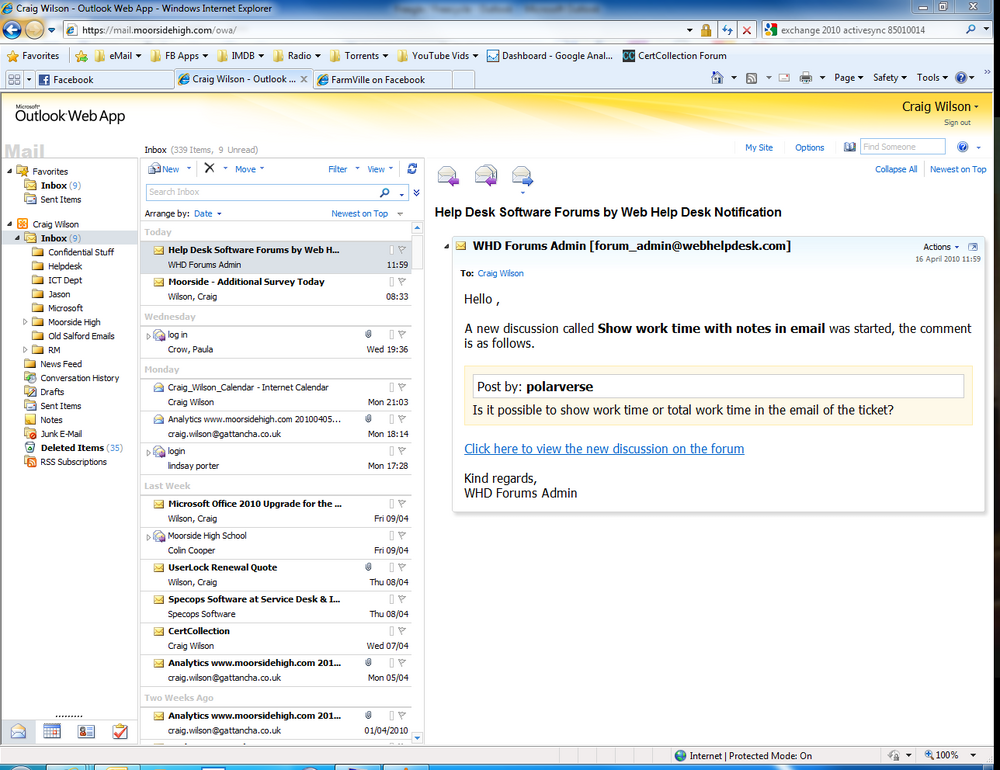Open the IE Page menu
This screenshot has width=1000, height=770.
[848, 78]
